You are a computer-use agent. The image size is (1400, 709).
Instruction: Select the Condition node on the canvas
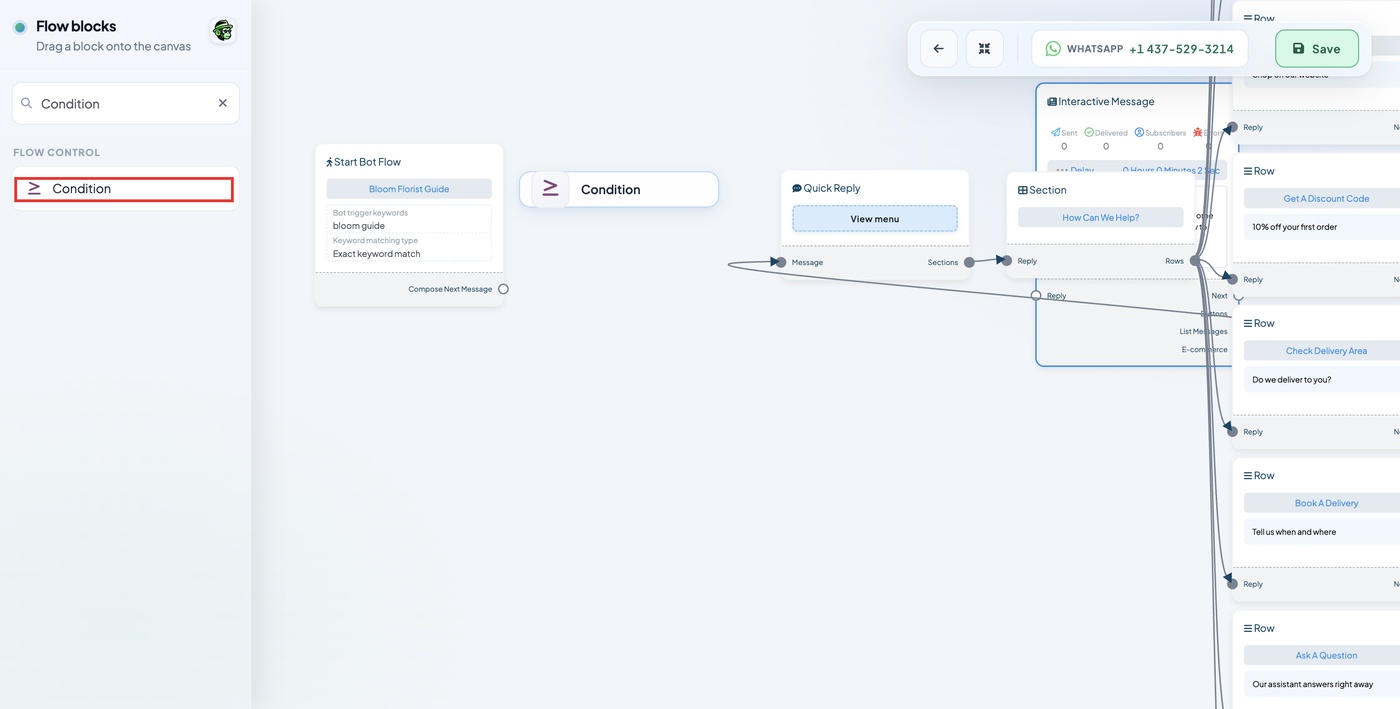click(x=619, y=189)
